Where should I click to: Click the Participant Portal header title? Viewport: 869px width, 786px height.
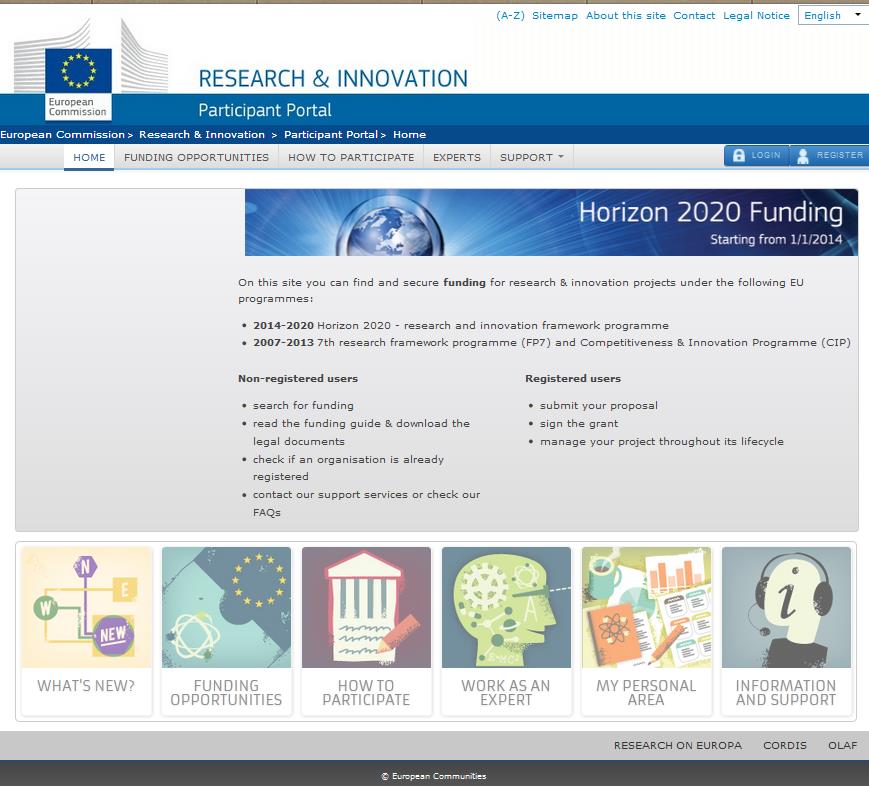[265, 110]
